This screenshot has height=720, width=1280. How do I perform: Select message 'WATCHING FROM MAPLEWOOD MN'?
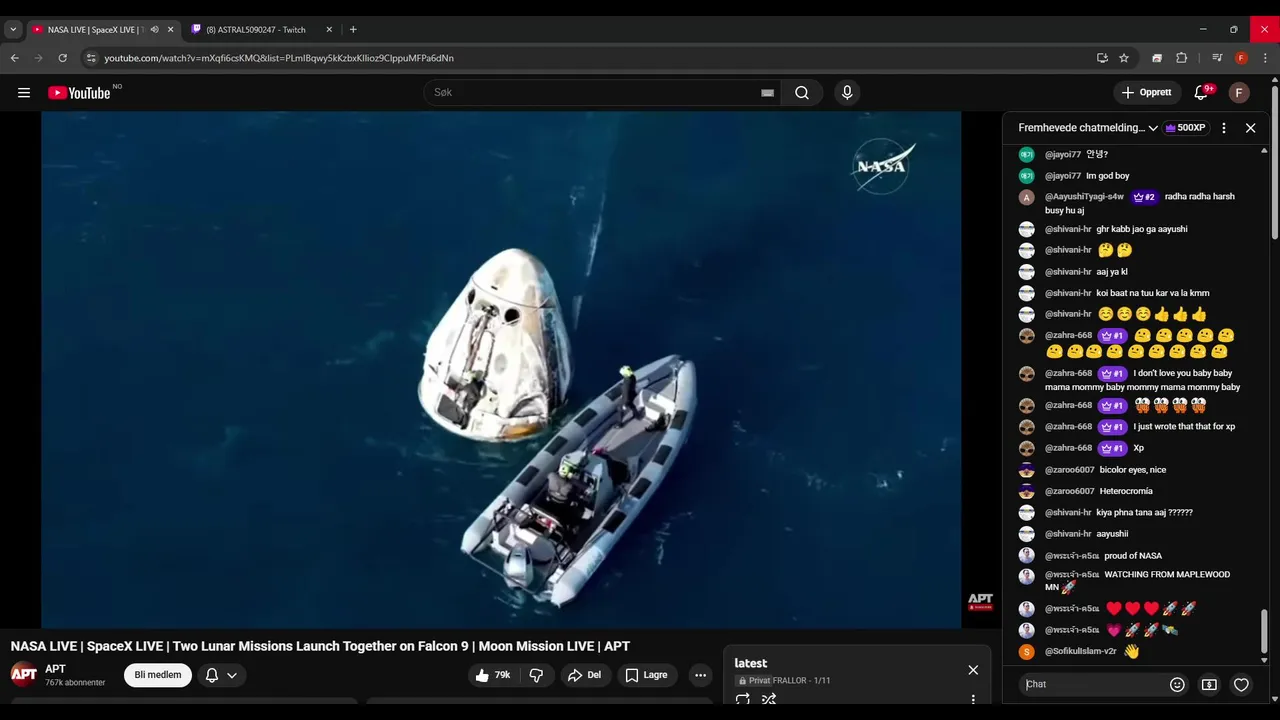pos(1138,581)
